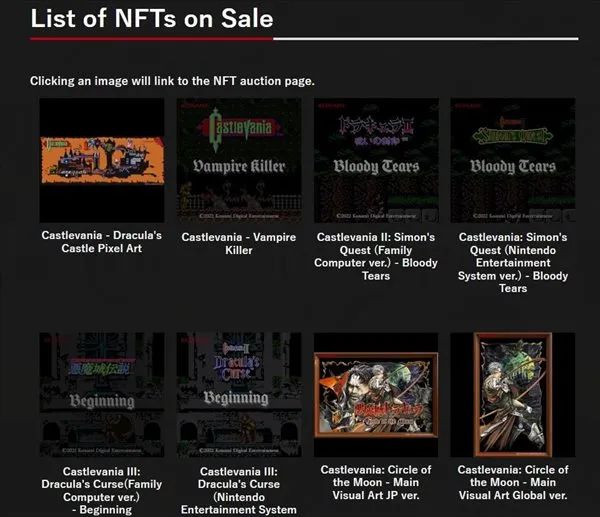Select Simon's Quest Nintendo Entertainment System ver. caption
The height and width of the screenshot is (517, 600).
(x=513, y=263)
